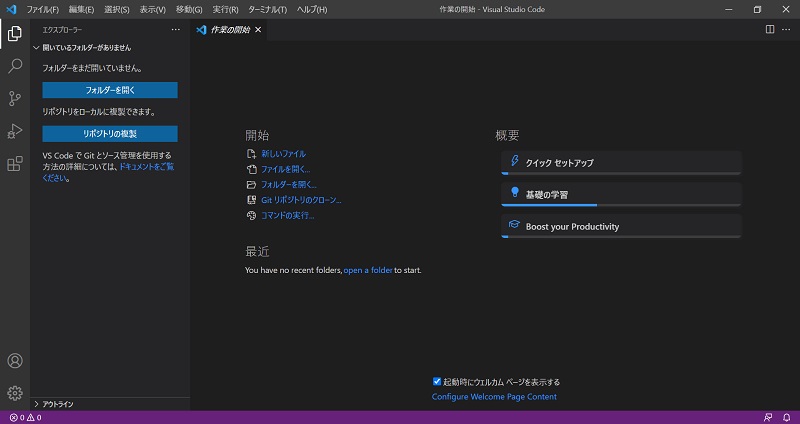Image resolution: width=800 pixels, height=424 pixels.
Task: Open the Run and Debug view icon
Action: (x=15, y=131)
